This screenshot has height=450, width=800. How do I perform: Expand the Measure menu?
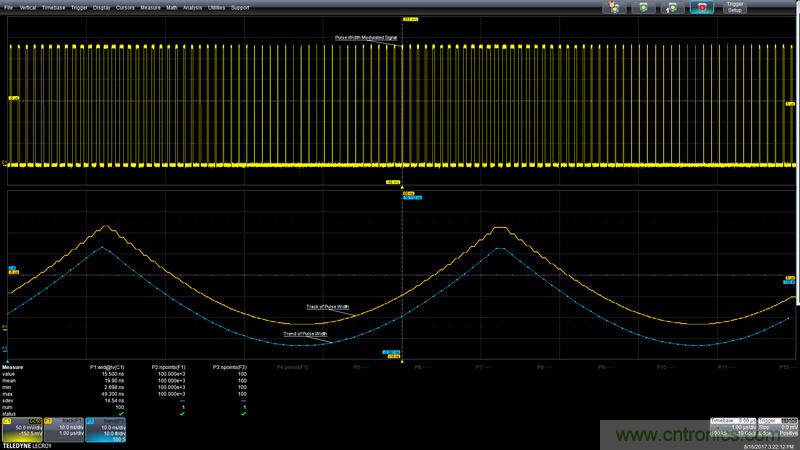point(150,6)
